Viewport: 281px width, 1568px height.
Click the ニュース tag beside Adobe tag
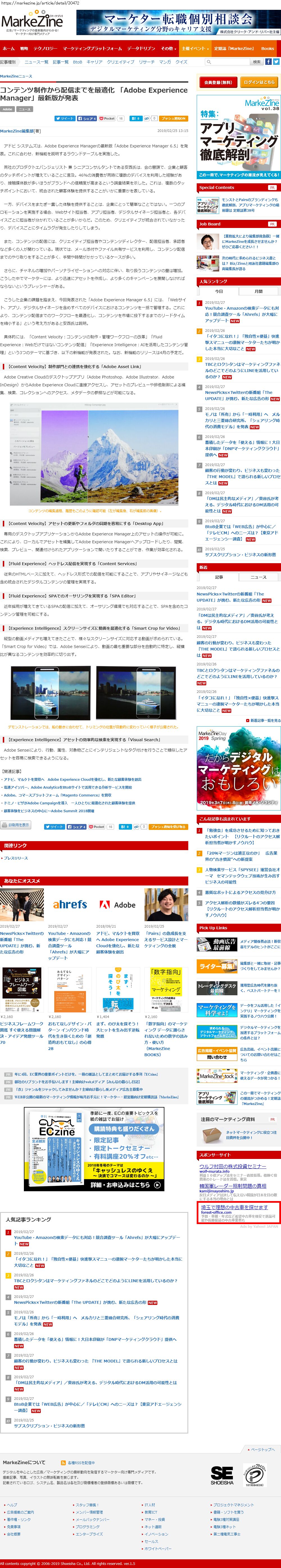[x=24, y=109]
